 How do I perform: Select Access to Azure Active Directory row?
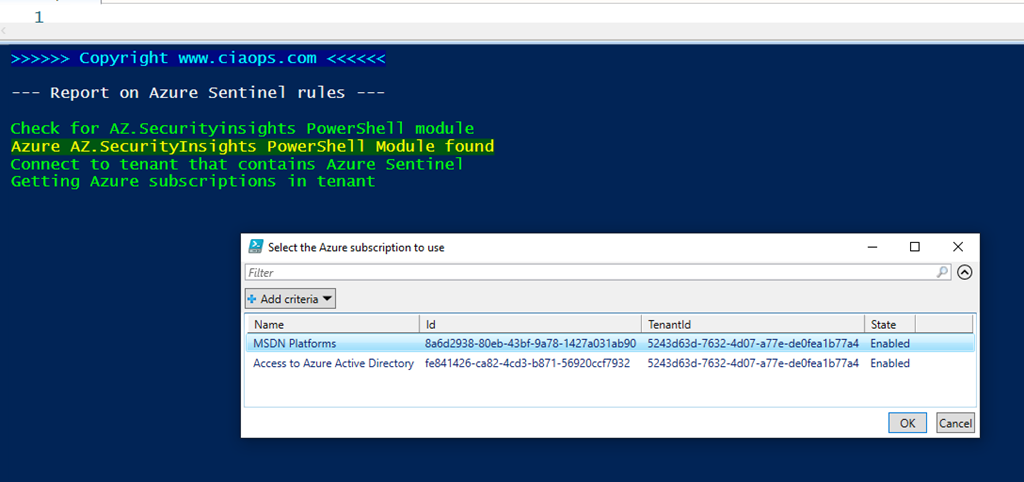click(x=333, y=364)
